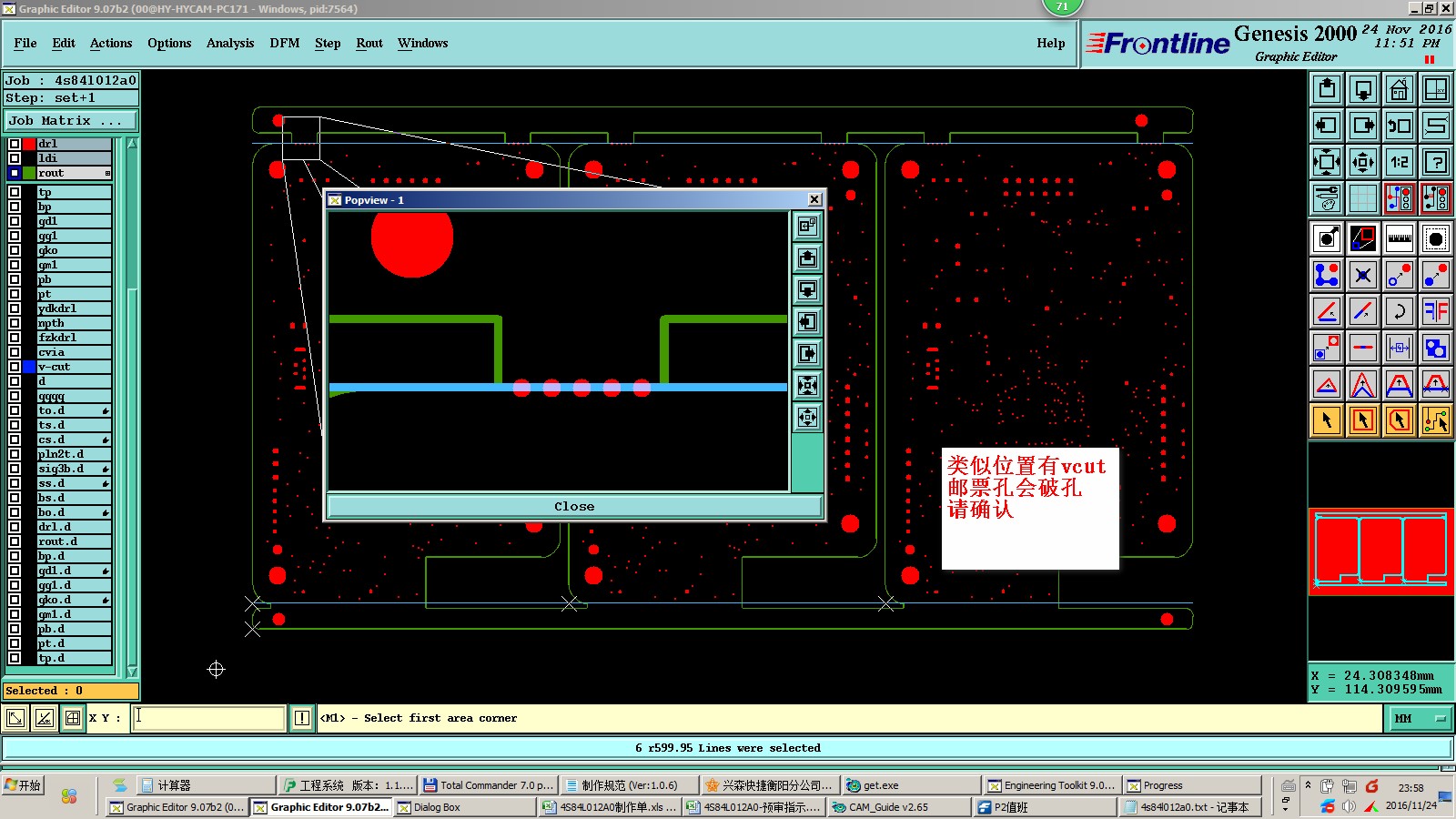Click the Job Matrix button

point(71,120)
